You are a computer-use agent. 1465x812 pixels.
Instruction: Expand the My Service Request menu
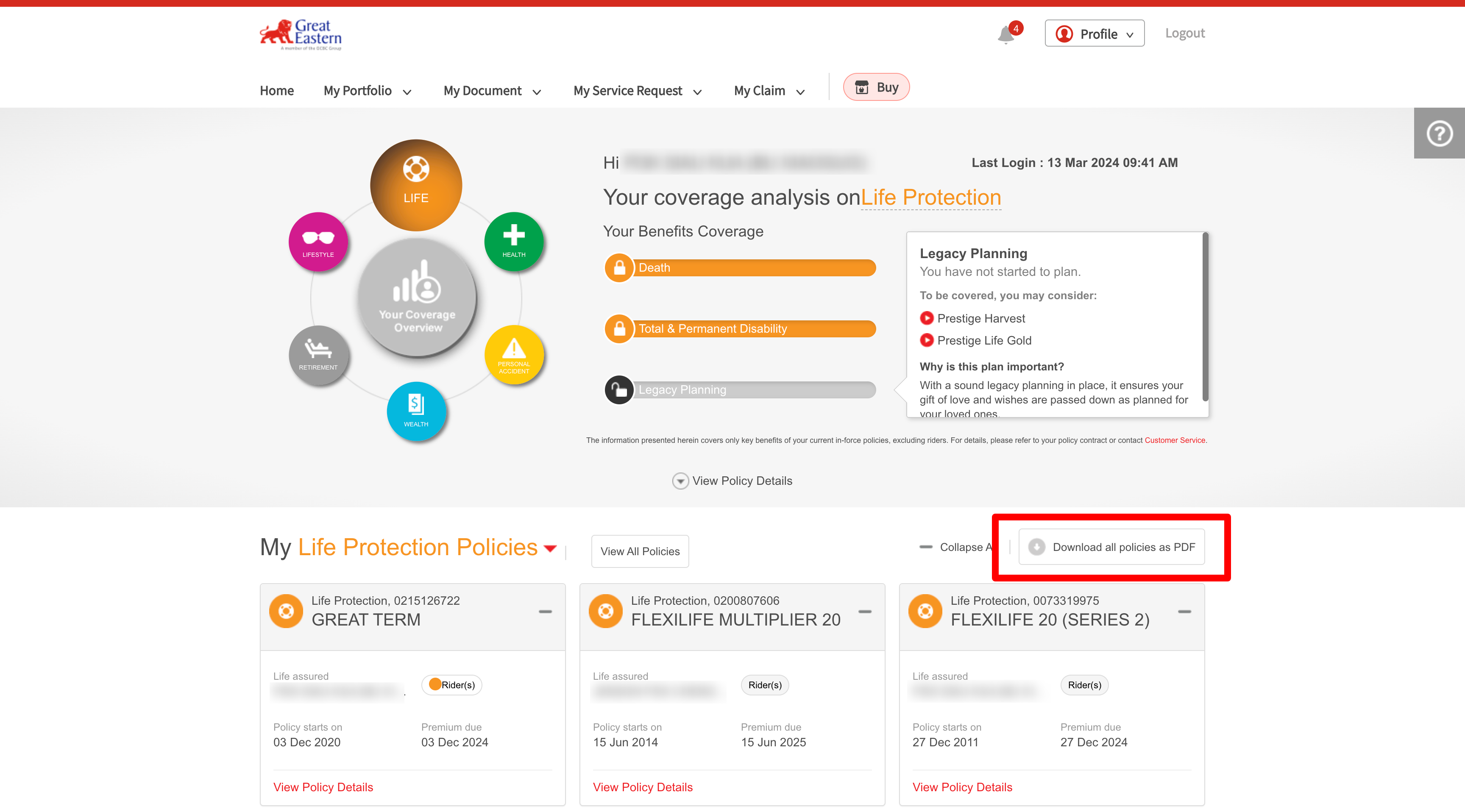pos(638,91)
